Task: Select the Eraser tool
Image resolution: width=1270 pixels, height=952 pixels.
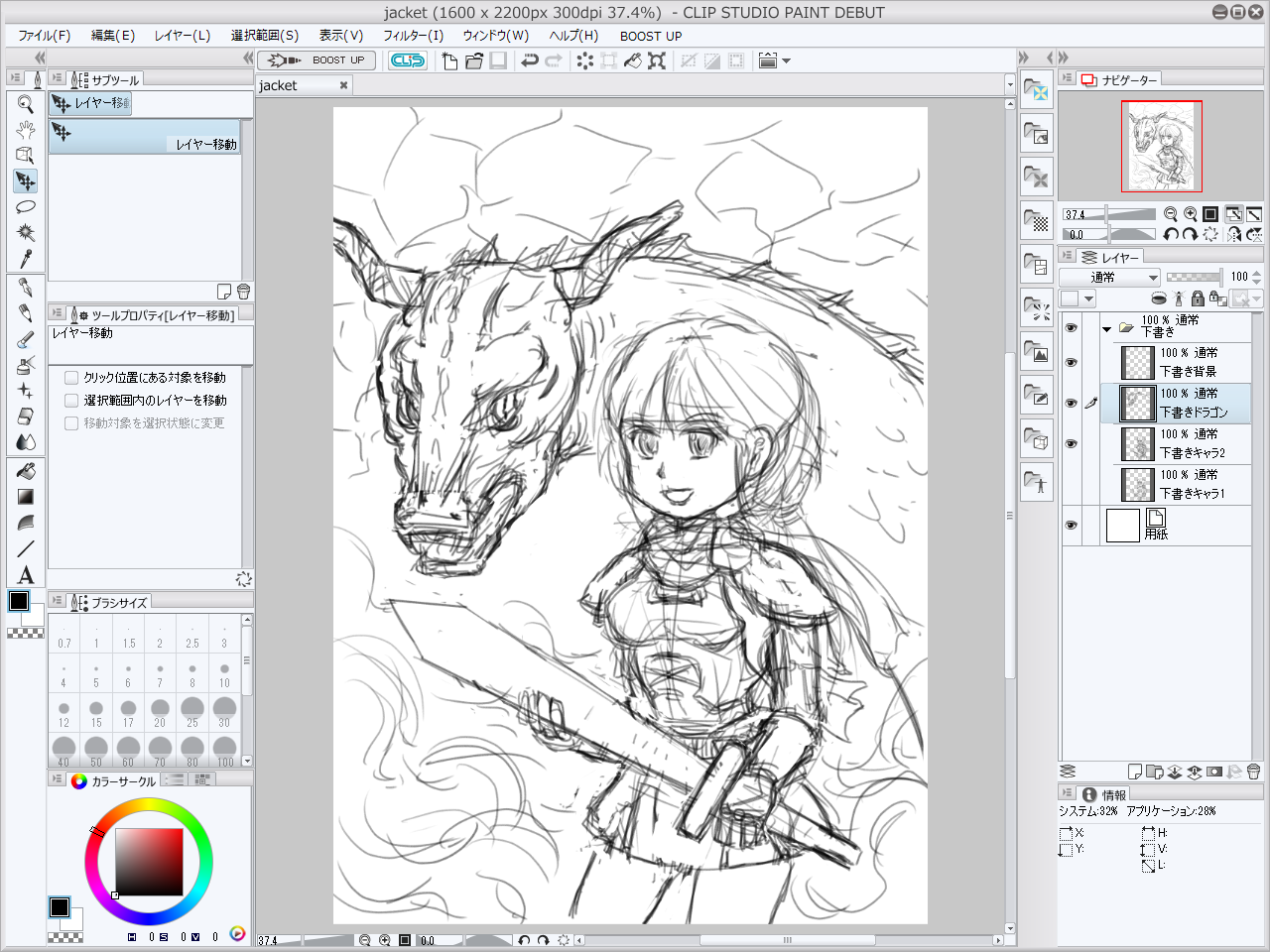Action: (26, 416)
